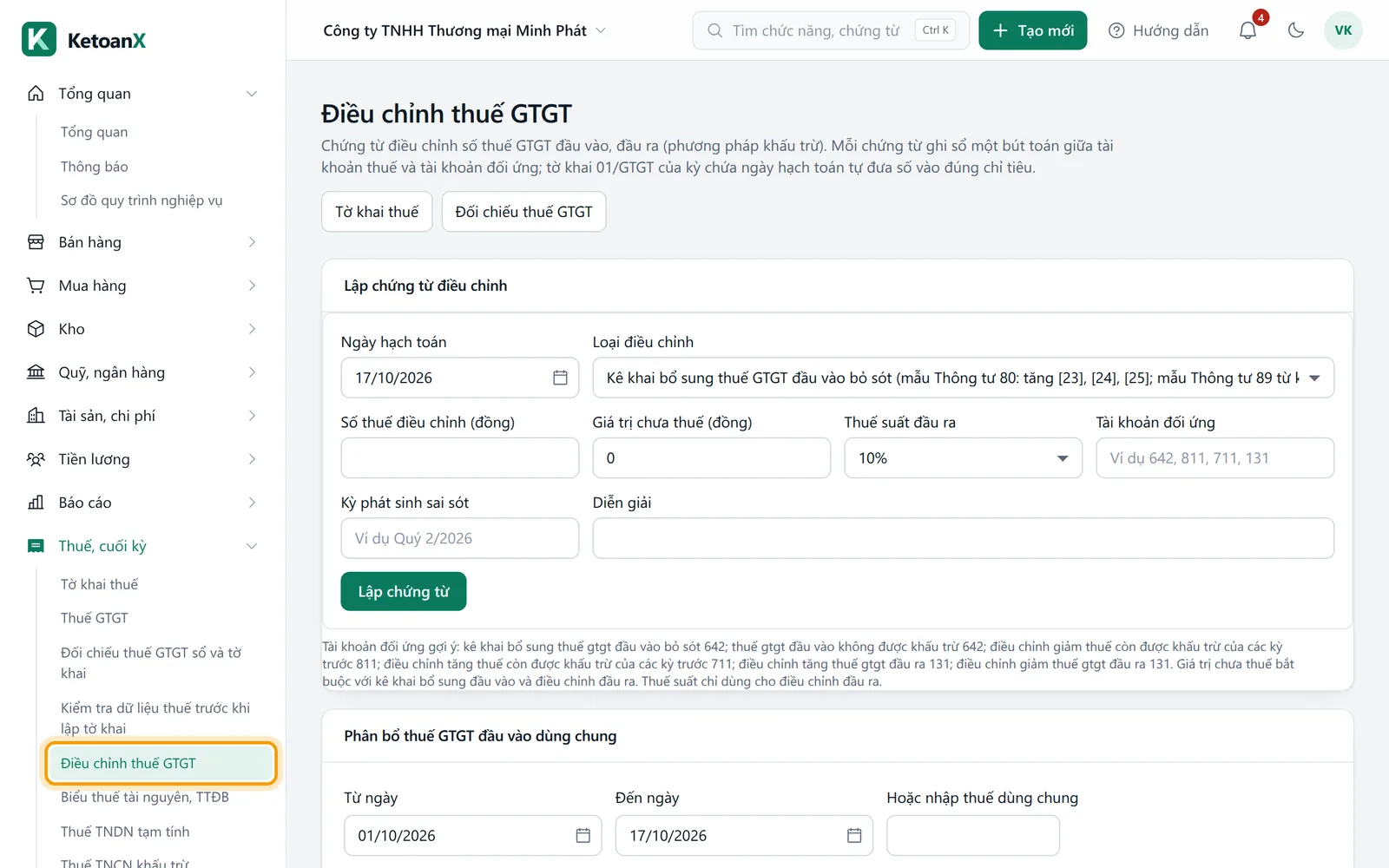Open the company selector dropdown
This screenshot has height=868, width=1389.
pos(464,30)
